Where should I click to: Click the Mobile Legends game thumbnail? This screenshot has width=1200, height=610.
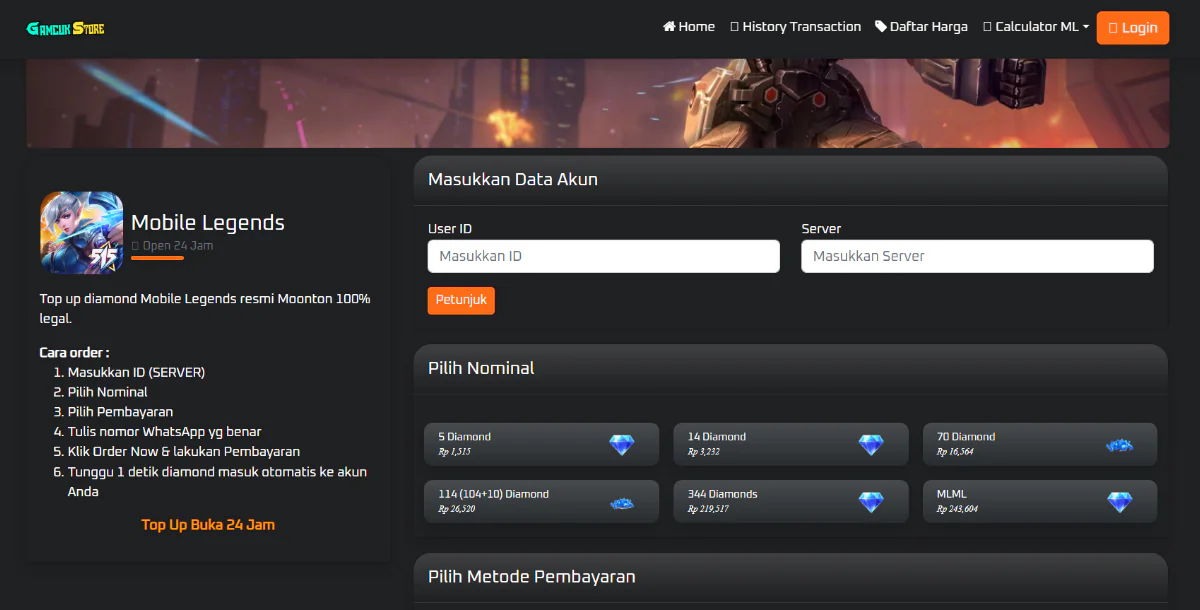[x=82, y=233]
